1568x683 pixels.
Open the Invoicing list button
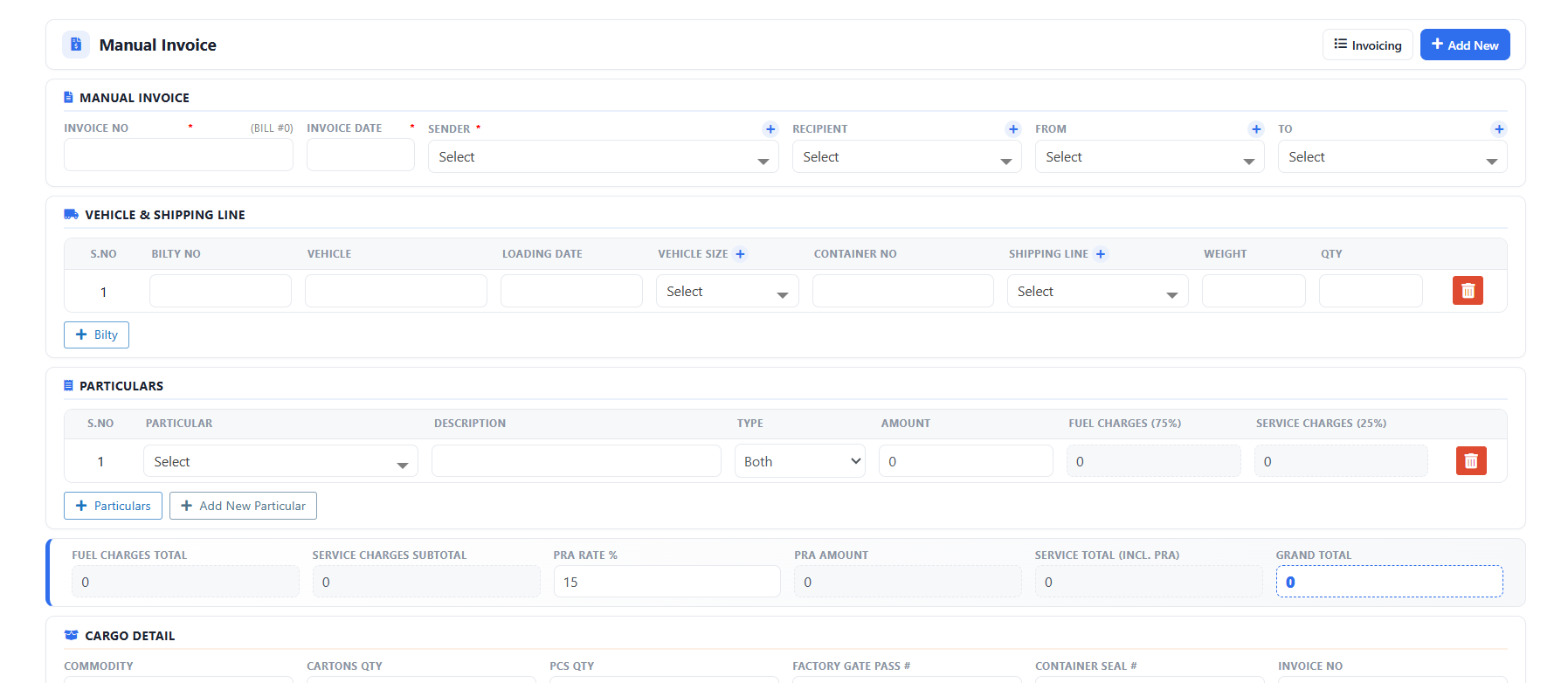(1367, 45)
